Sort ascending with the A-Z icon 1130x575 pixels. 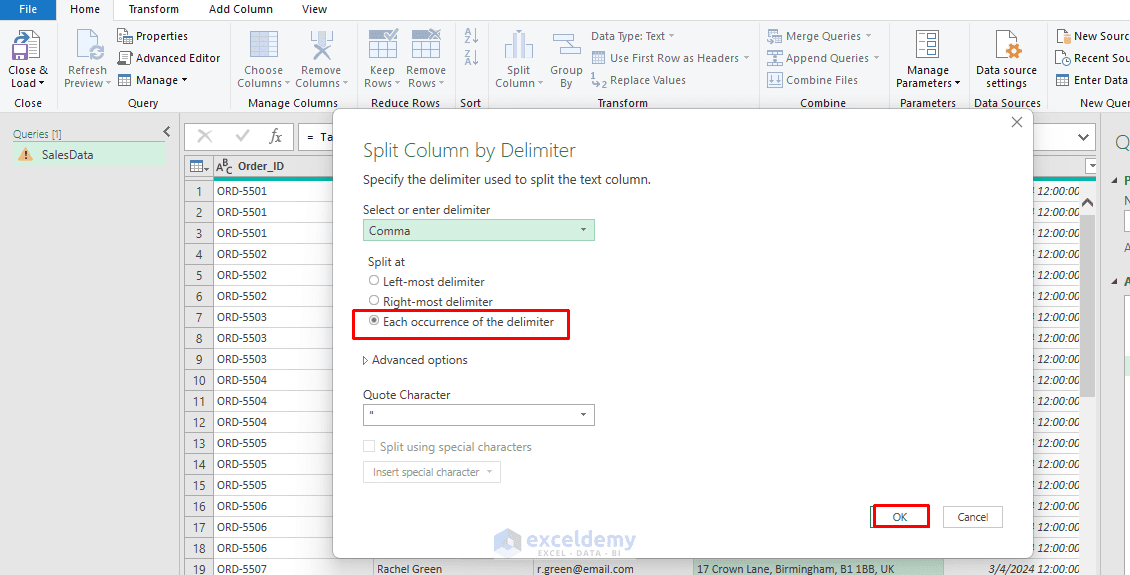[471, 35]
